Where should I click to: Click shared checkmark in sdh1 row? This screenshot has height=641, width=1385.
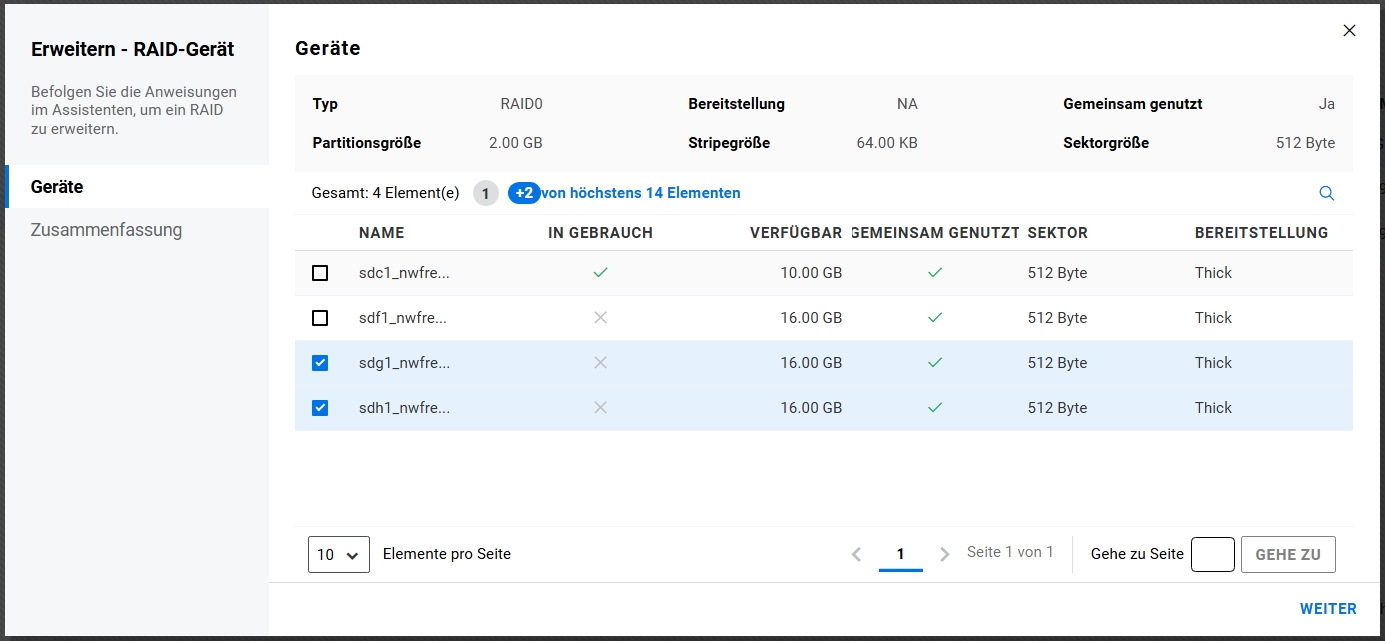coord(934,408)
